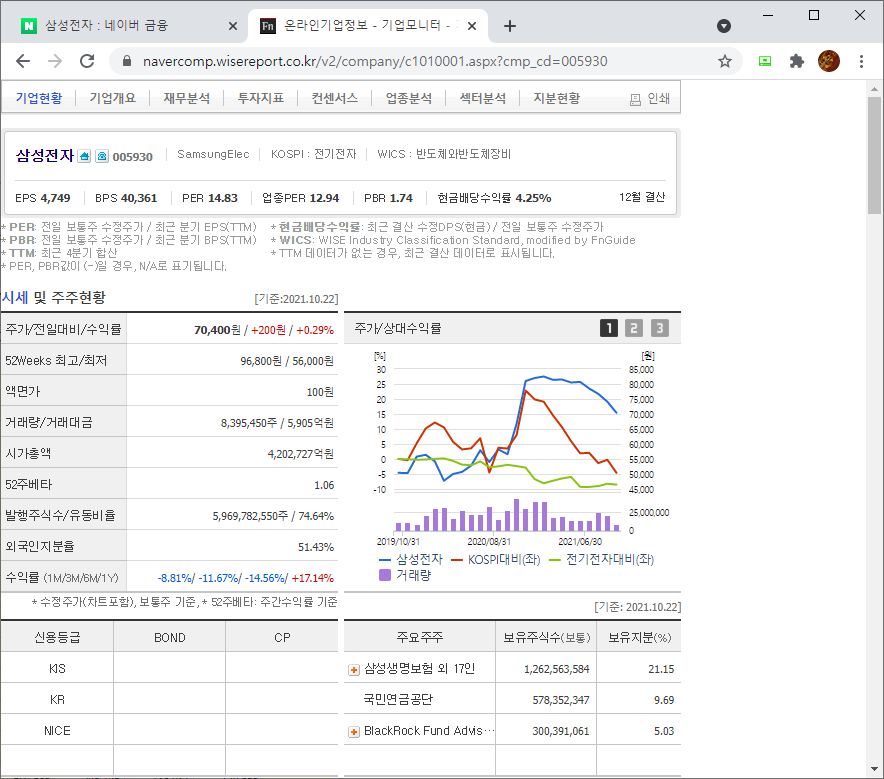Click the 액면가 value 100원
The width and height of the screenshot is (884, 779).
click(x=320, y=392)
